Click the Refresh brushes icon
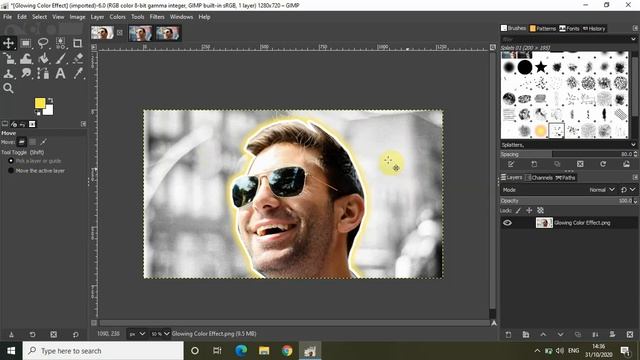 point(603,164)
